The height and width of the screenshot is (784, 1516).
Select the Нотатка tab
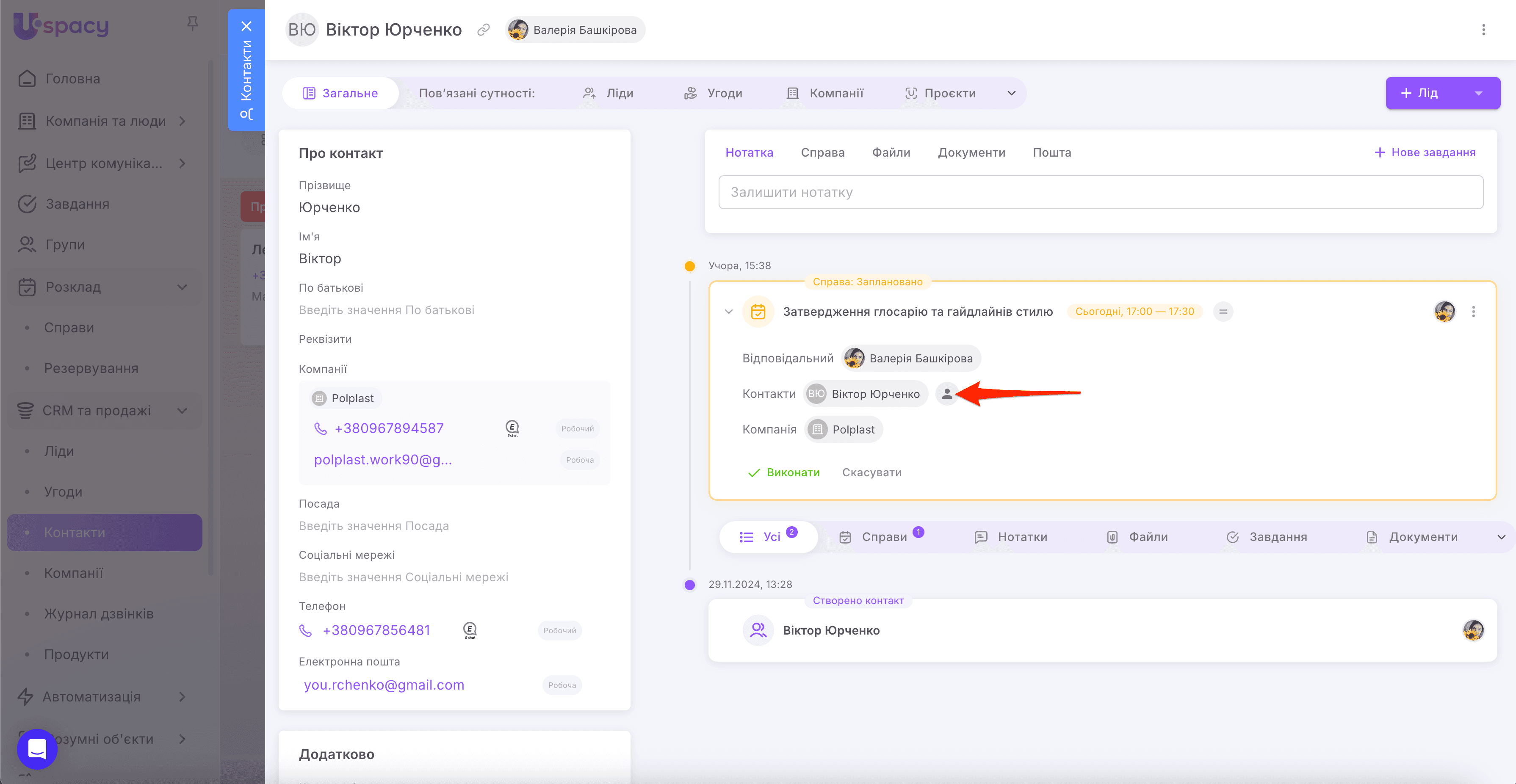(749, 152)
